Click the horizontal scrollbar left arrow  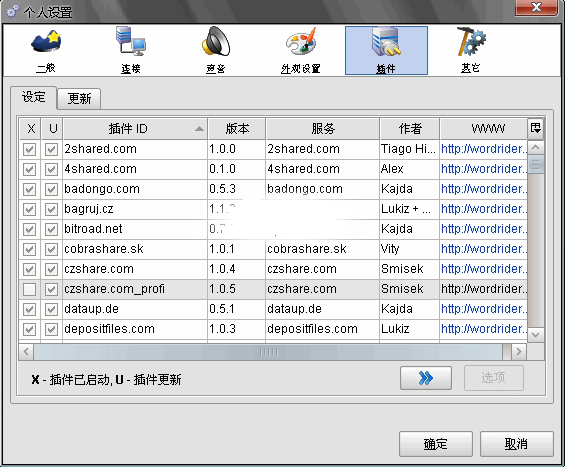(26, 352)
